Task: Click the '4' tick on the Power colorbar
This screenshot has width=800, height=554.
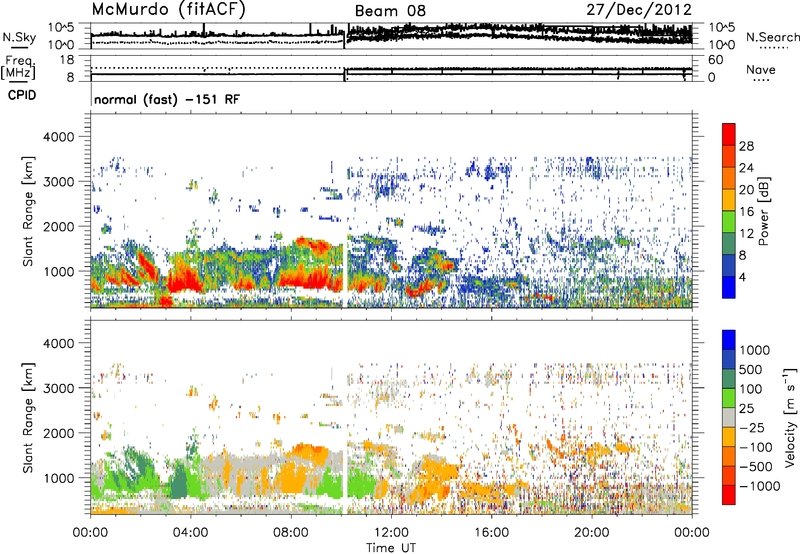Action: tap(742, 277)
